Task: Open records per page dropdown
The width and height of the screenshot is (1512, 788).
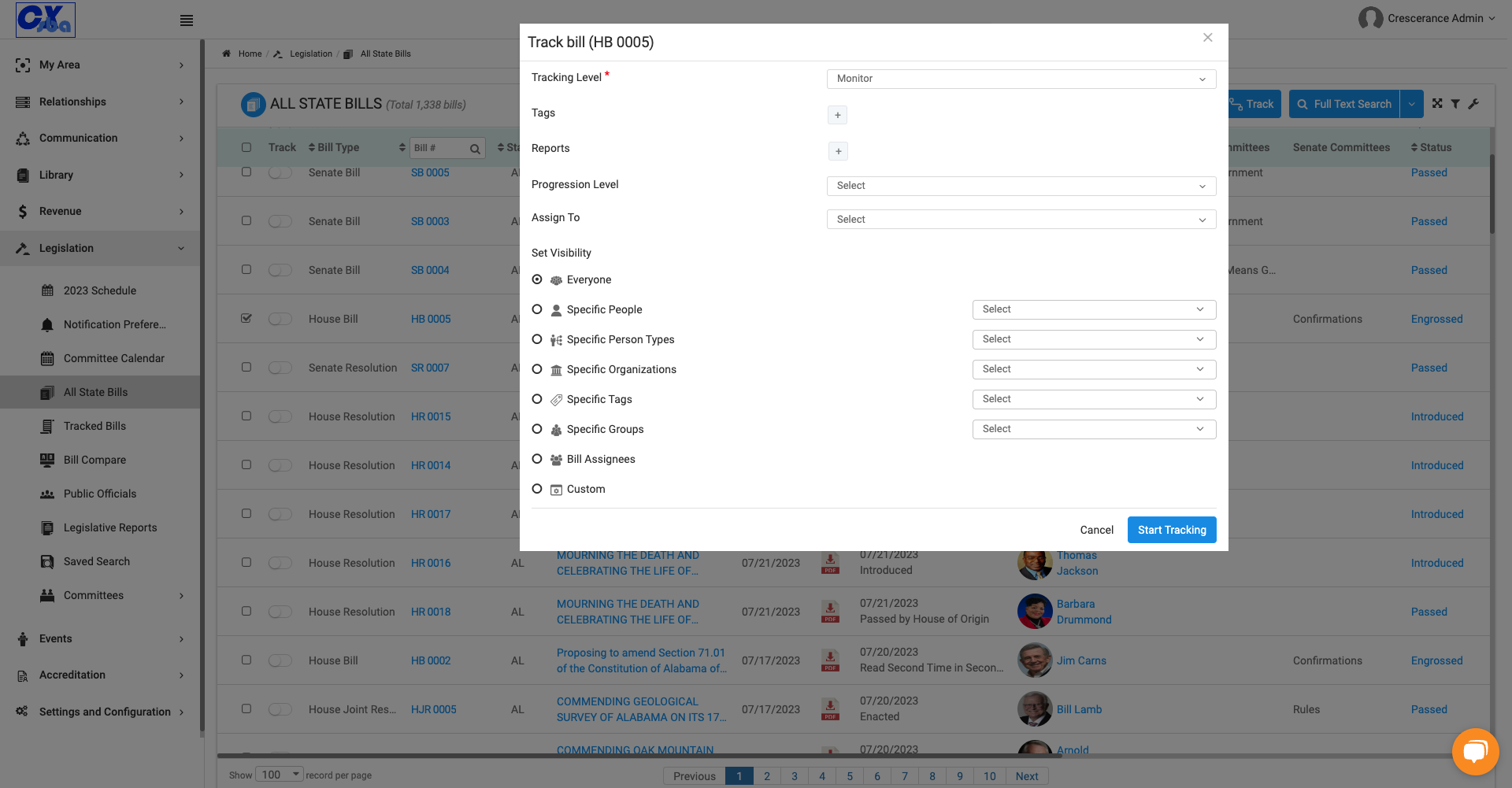Action: click(279, 775)
